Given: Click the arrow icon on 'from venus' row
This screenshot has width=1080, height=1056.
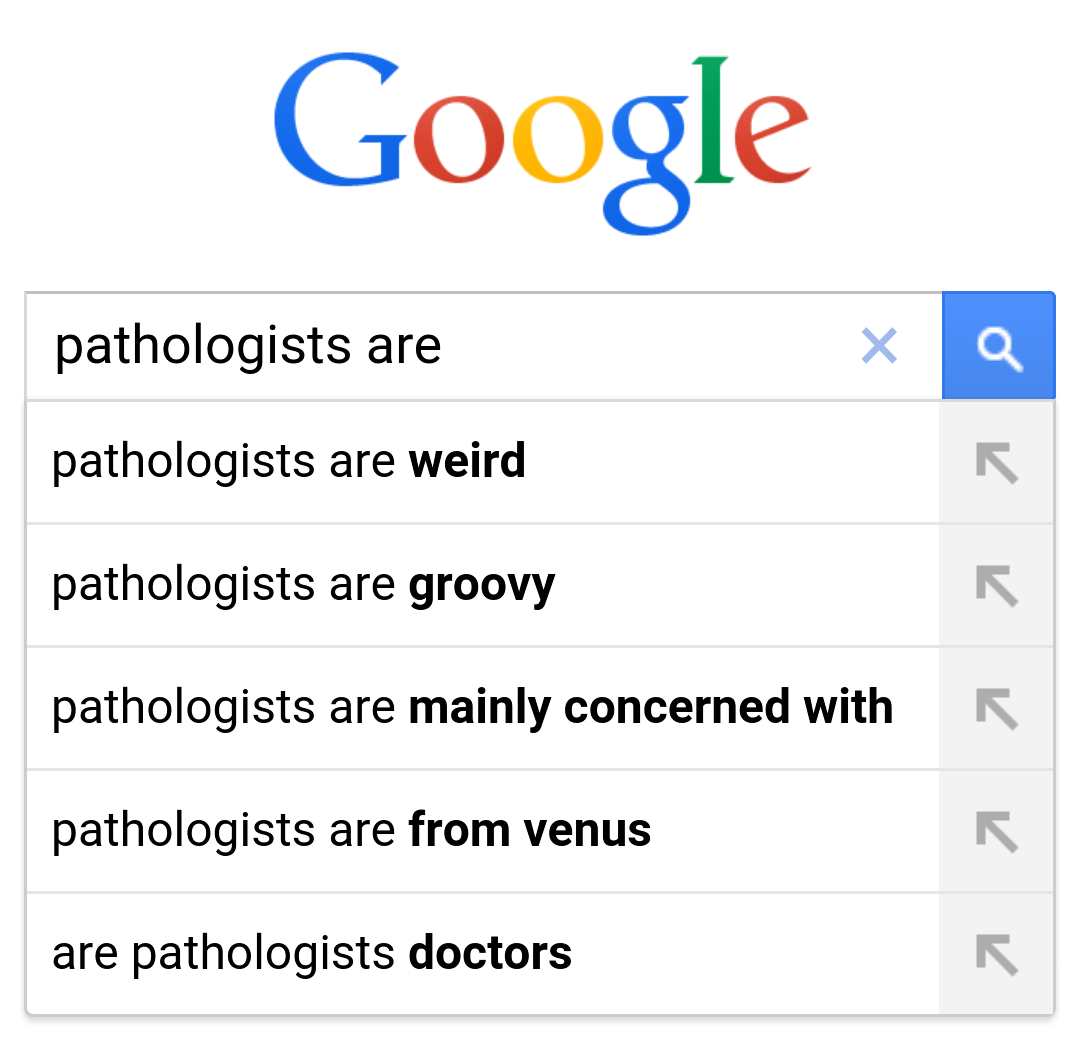Looking at the screenshot, I should coord(996,831).
